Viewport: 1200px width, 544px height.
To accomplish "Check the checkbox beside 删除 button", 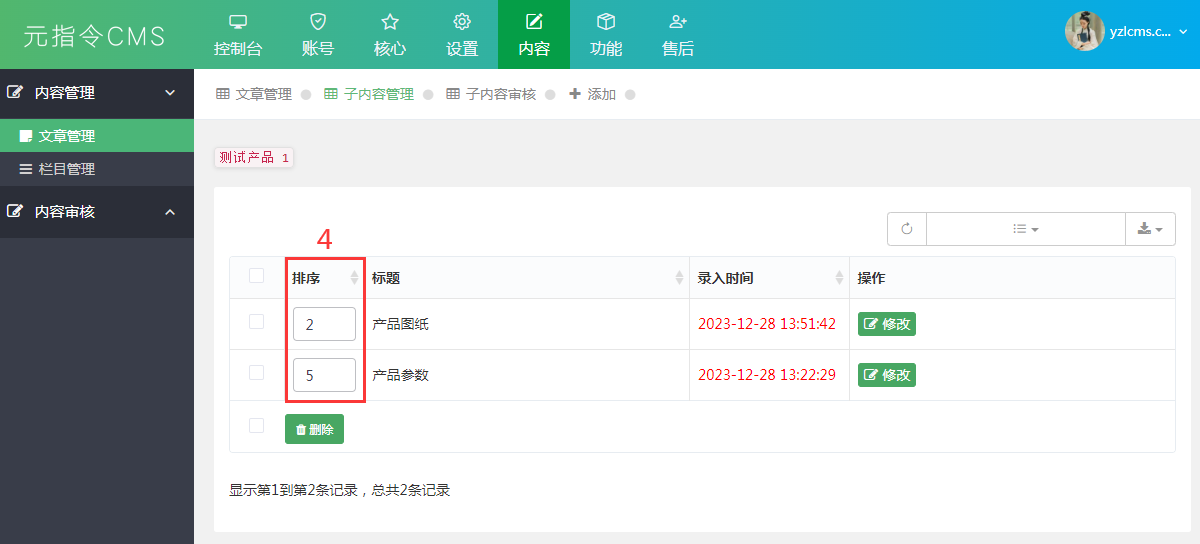I will coord(257,426).
